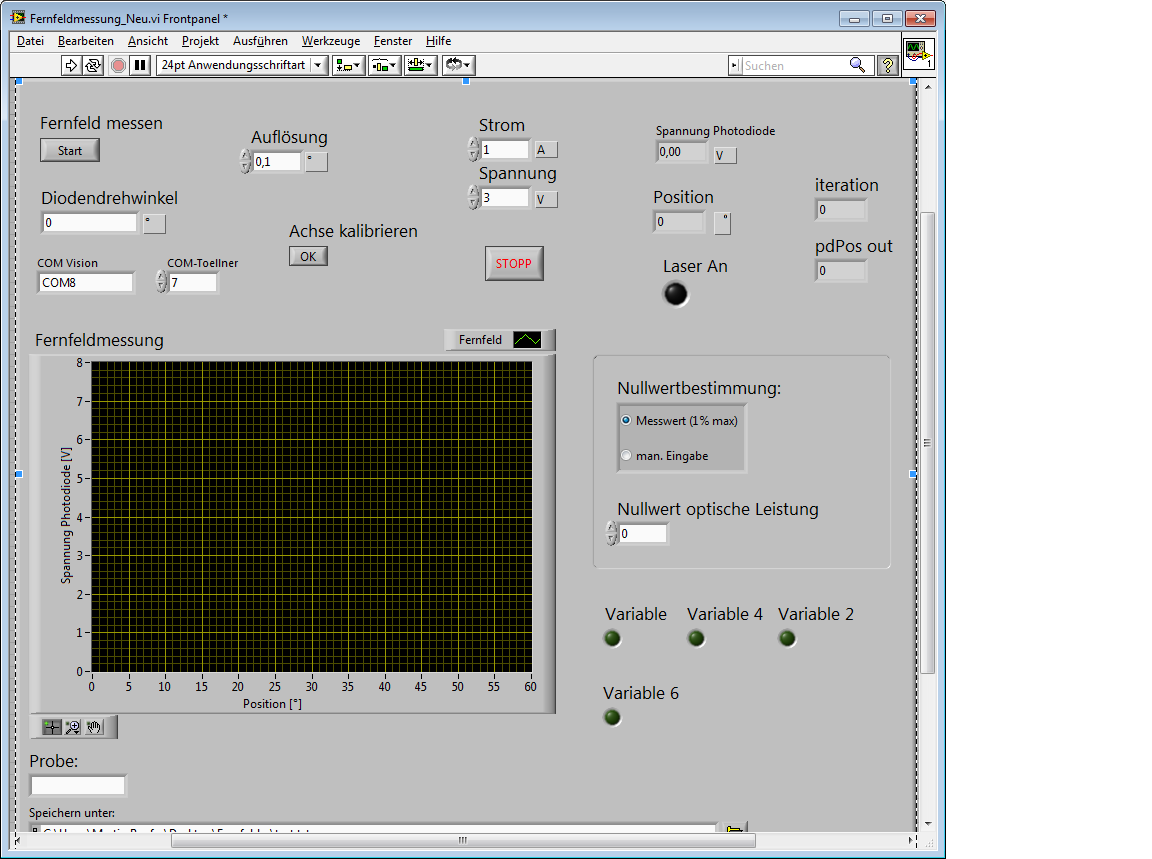Expand the Reorder dropdown in toolbar
1152x859 pixels.
click(458, 65)
